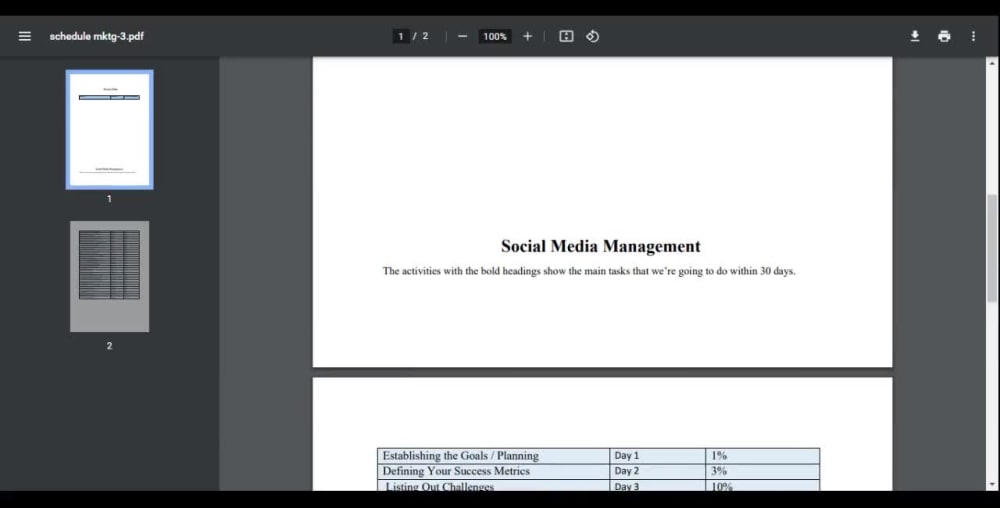Click the scrollbar up arrow

pos(992,62)
